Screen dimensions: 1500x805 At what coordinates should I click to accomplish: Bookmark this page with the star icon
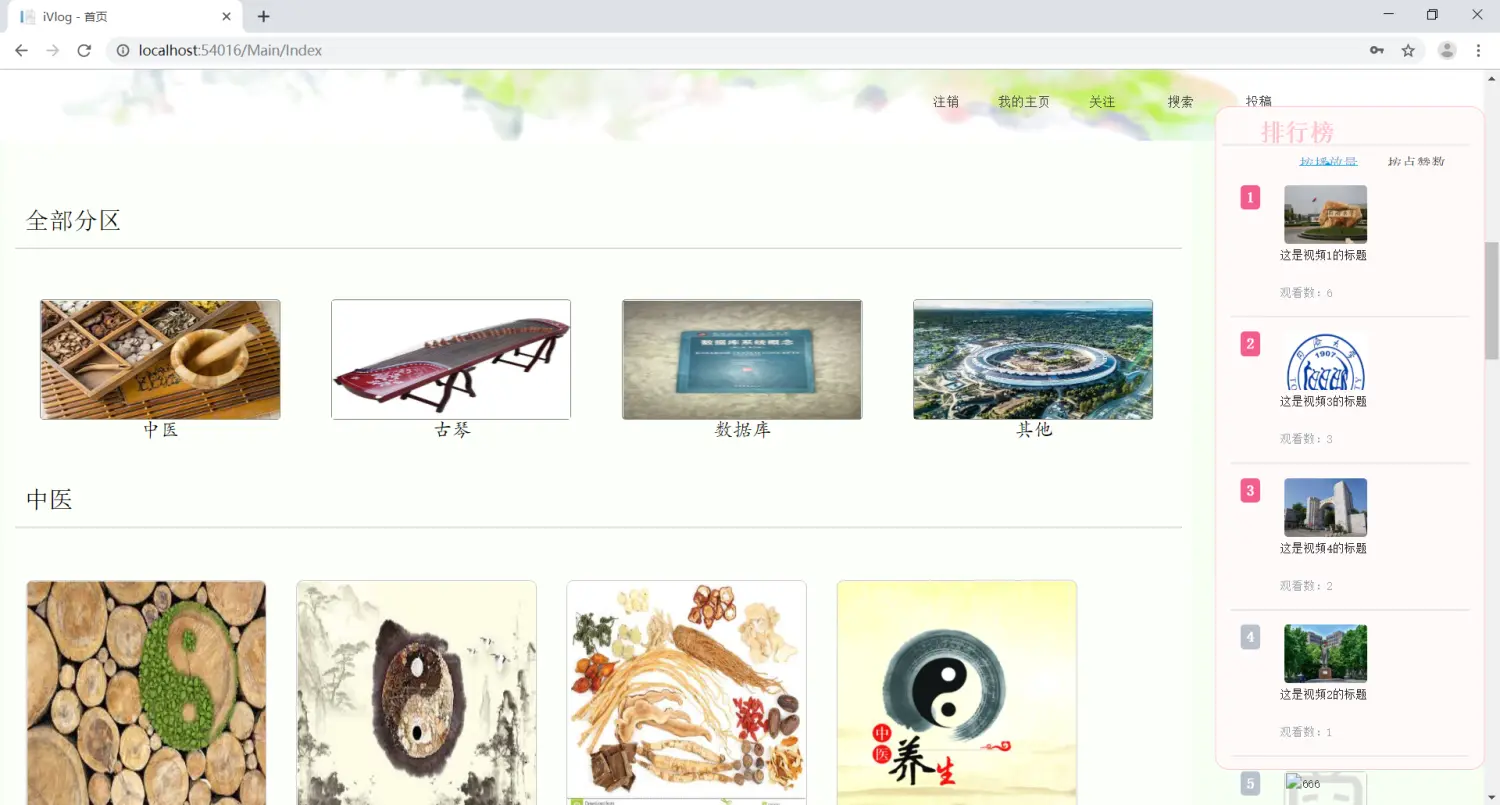[1408, 50]
